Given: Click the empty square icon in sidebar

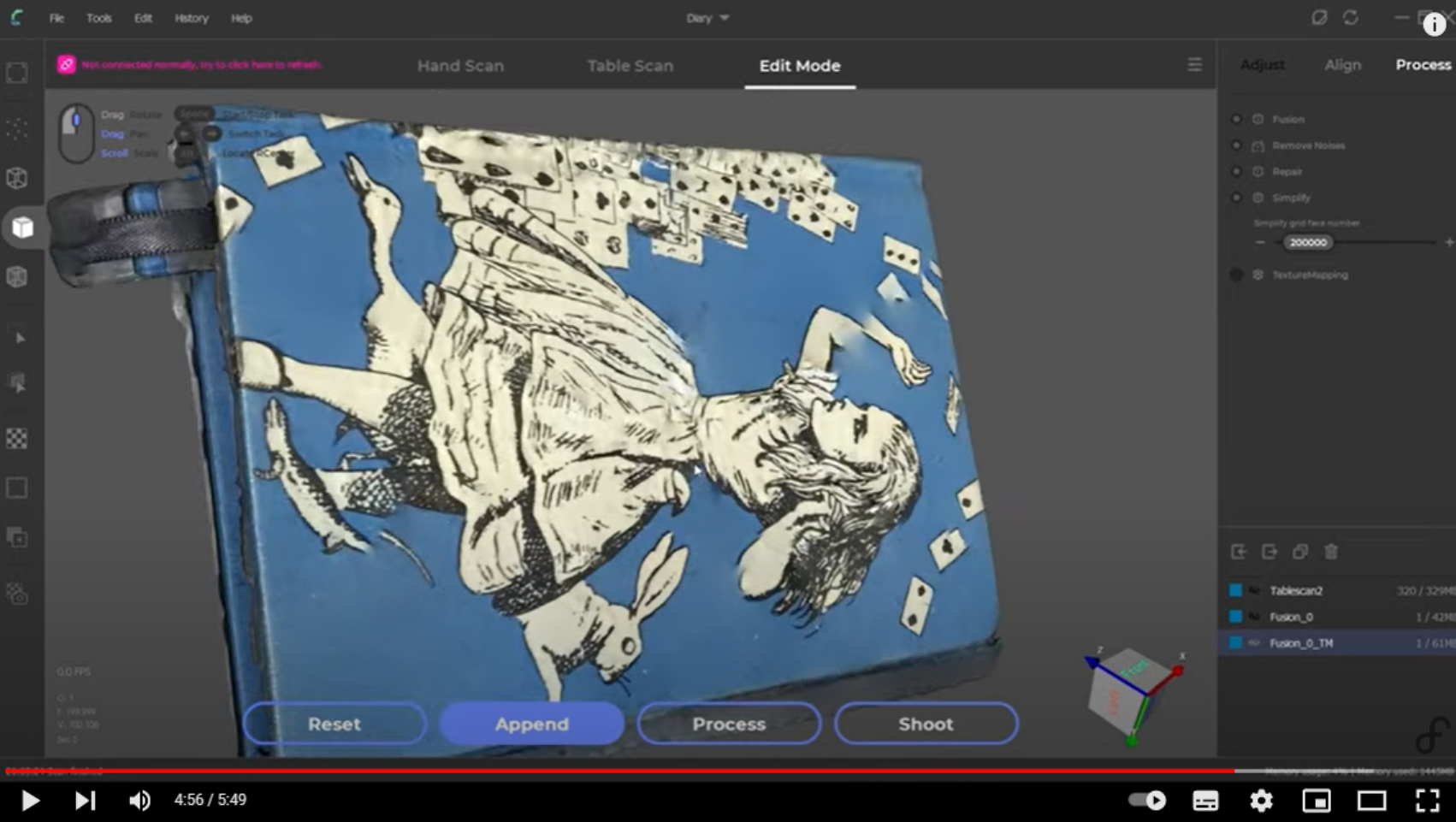Looking at the screenshot, I should [17, 488].
